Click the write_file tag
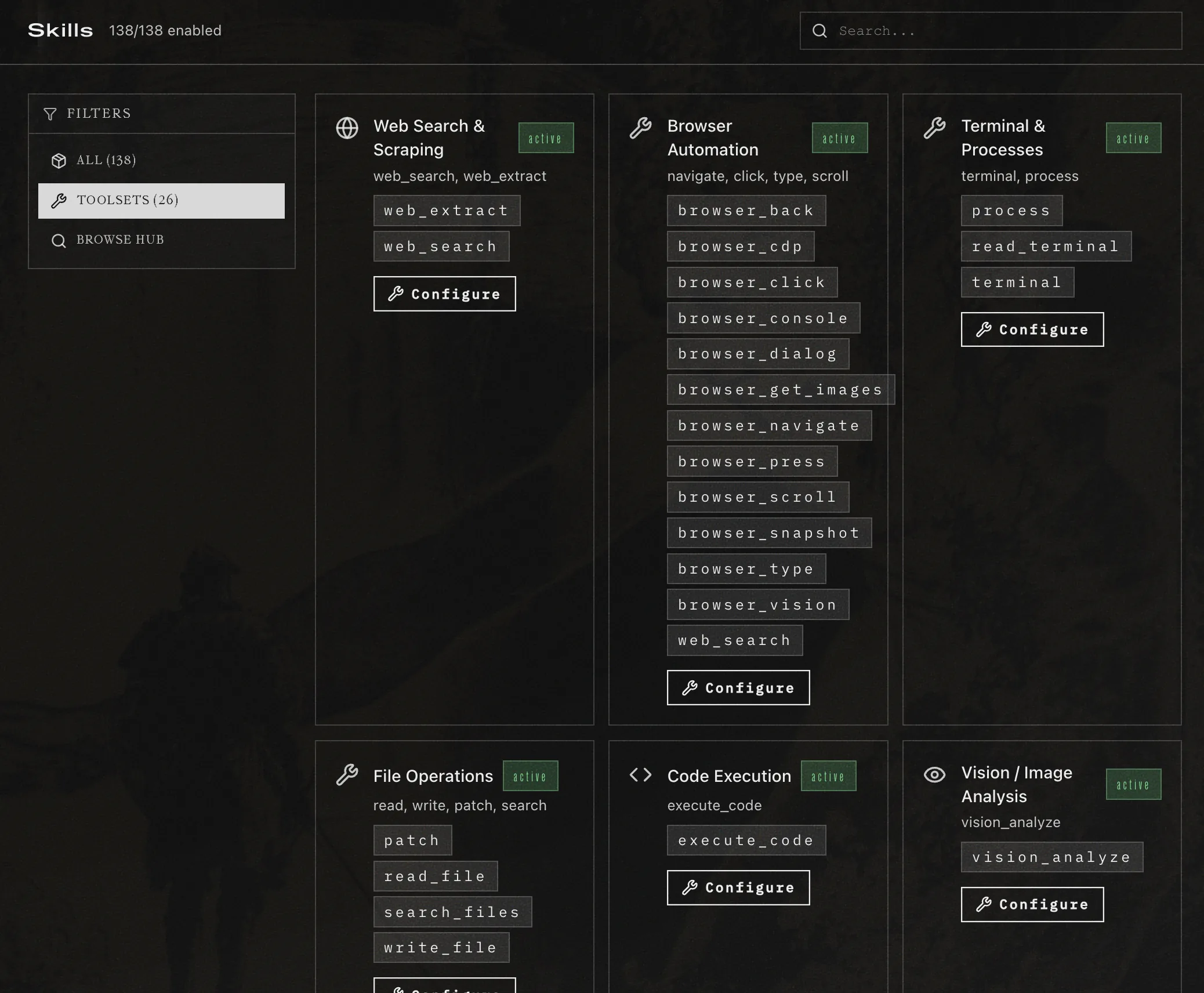1204x993 pixels. [x=441, y=948]
